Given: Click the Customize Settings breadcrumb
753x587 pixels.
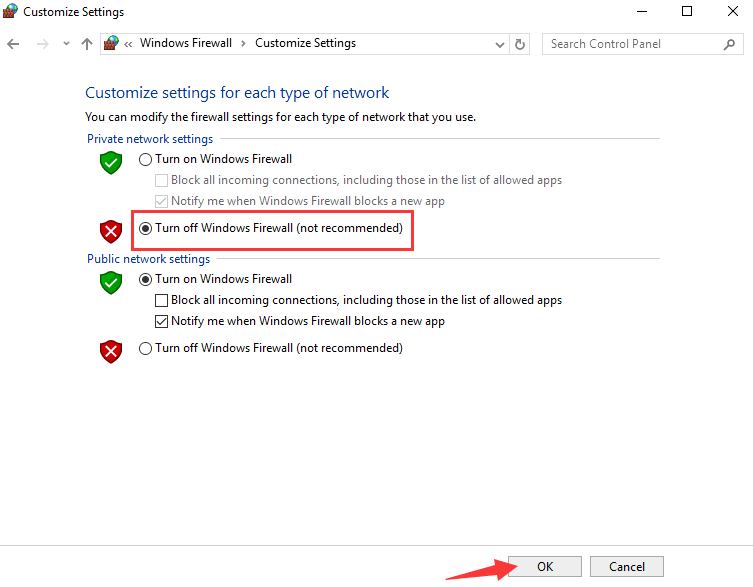Looking at the screenshot, I should point(305,44).
